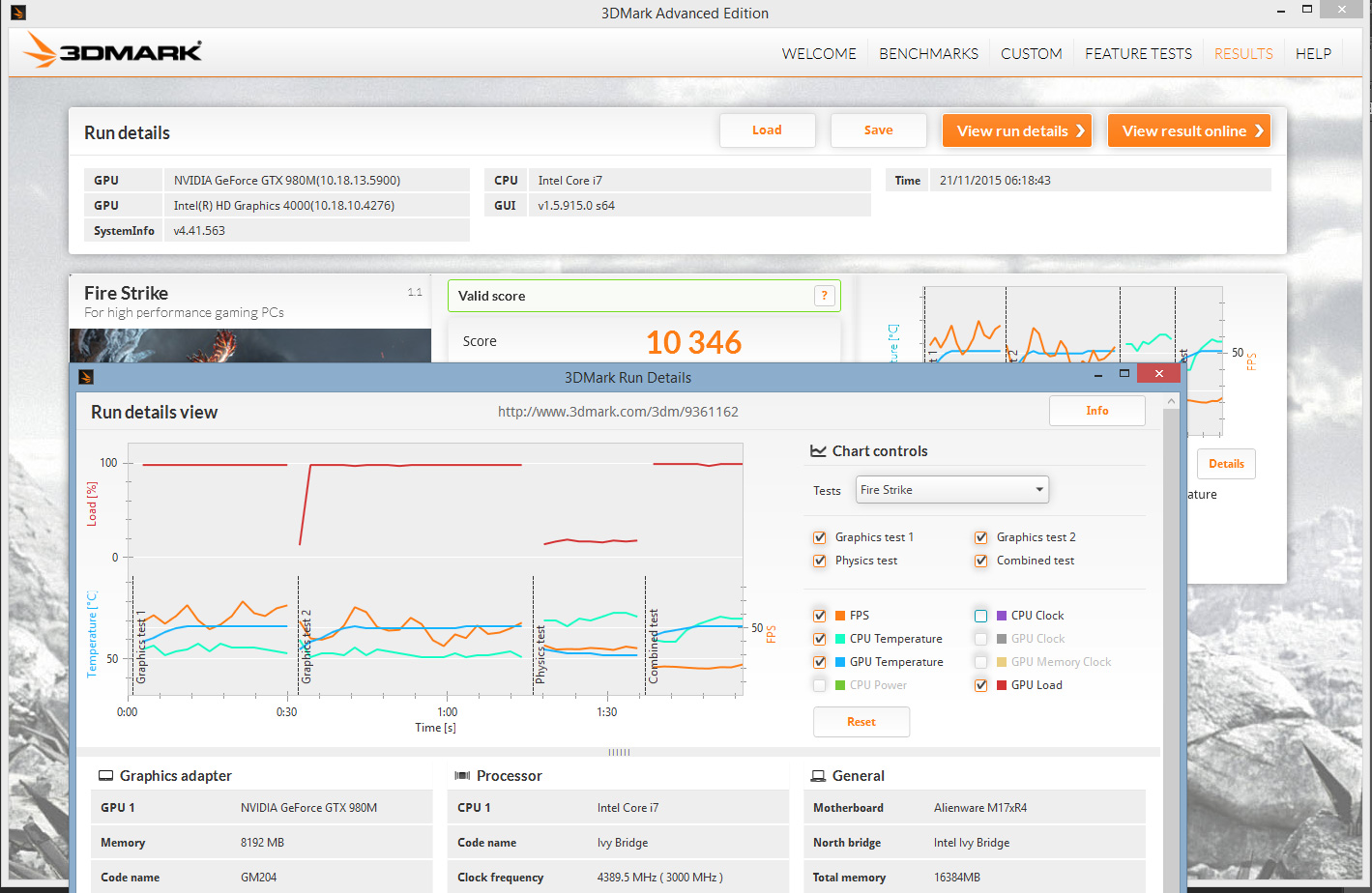Enable the CPU Clock chart series
This screenshot has width=1372, height=893.
(x=981, y=616)
